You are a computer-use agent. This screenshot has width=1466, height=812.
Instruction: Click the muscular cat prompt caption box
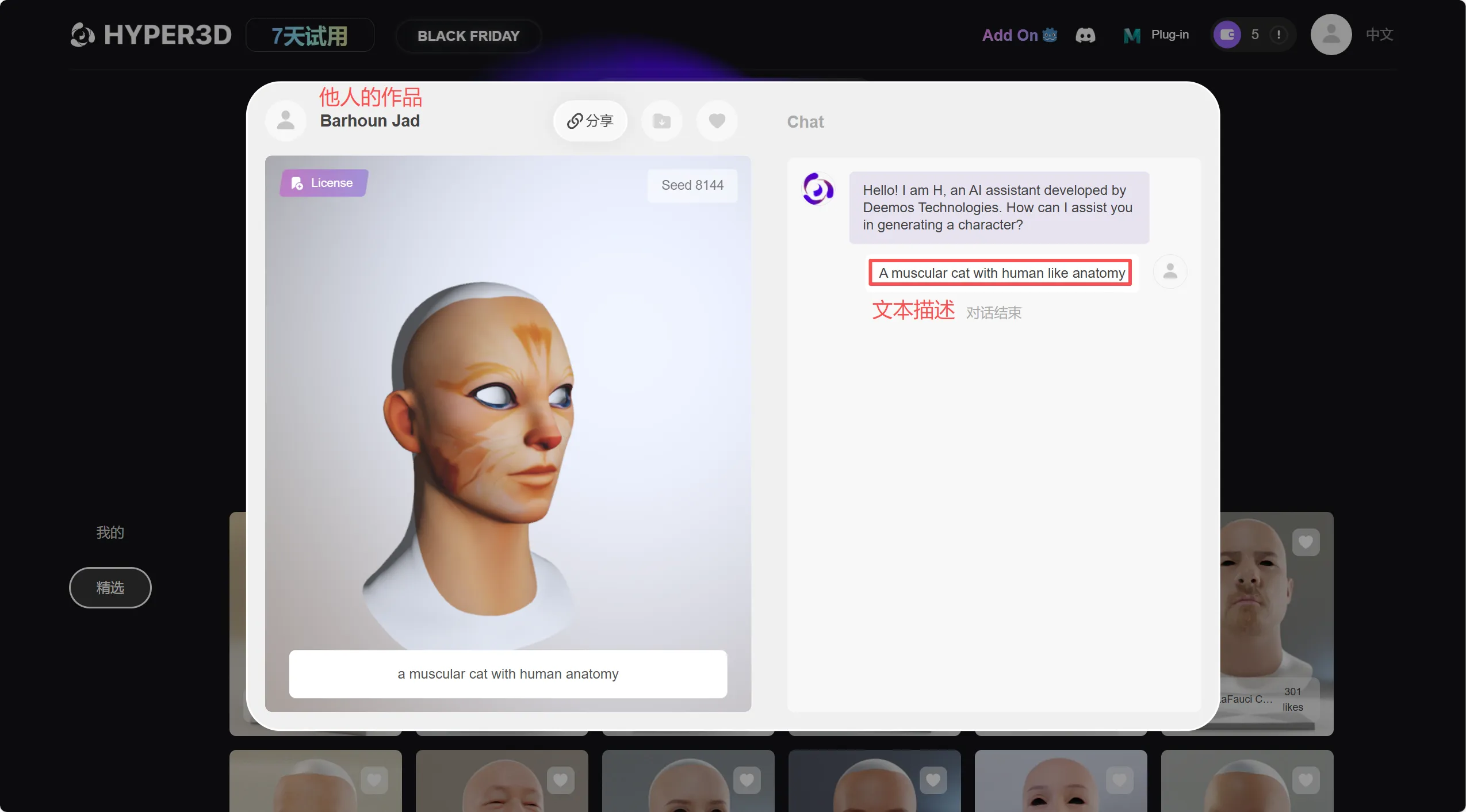pyautogui.click(x=508, y=674)
